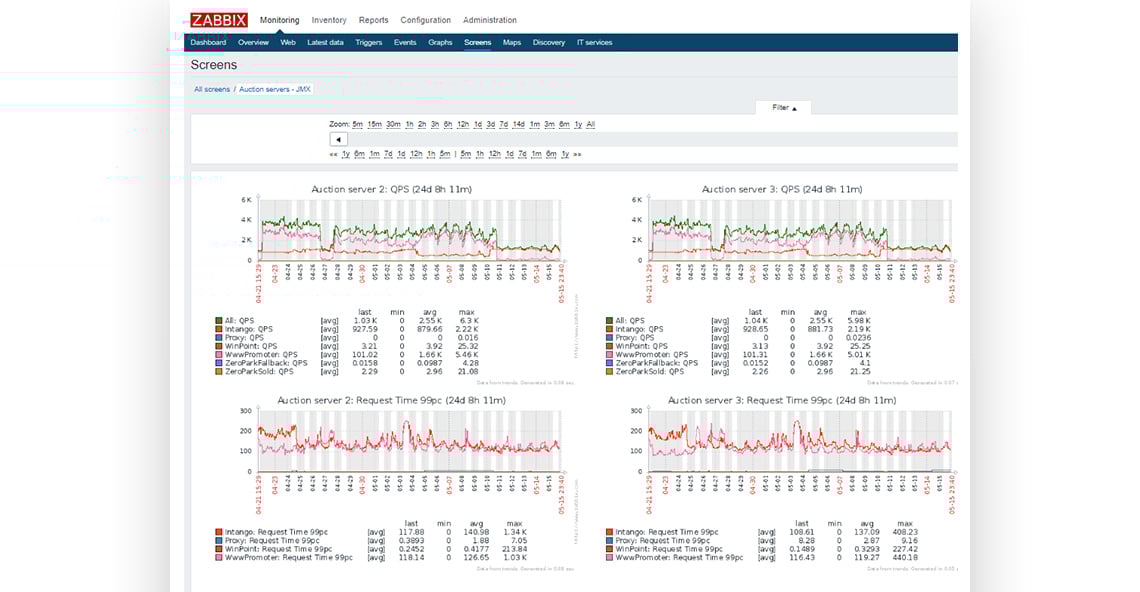Screen dimensions: 1140x592
Task: Set Zoom to 3m
Action: (x=549, y=124)
